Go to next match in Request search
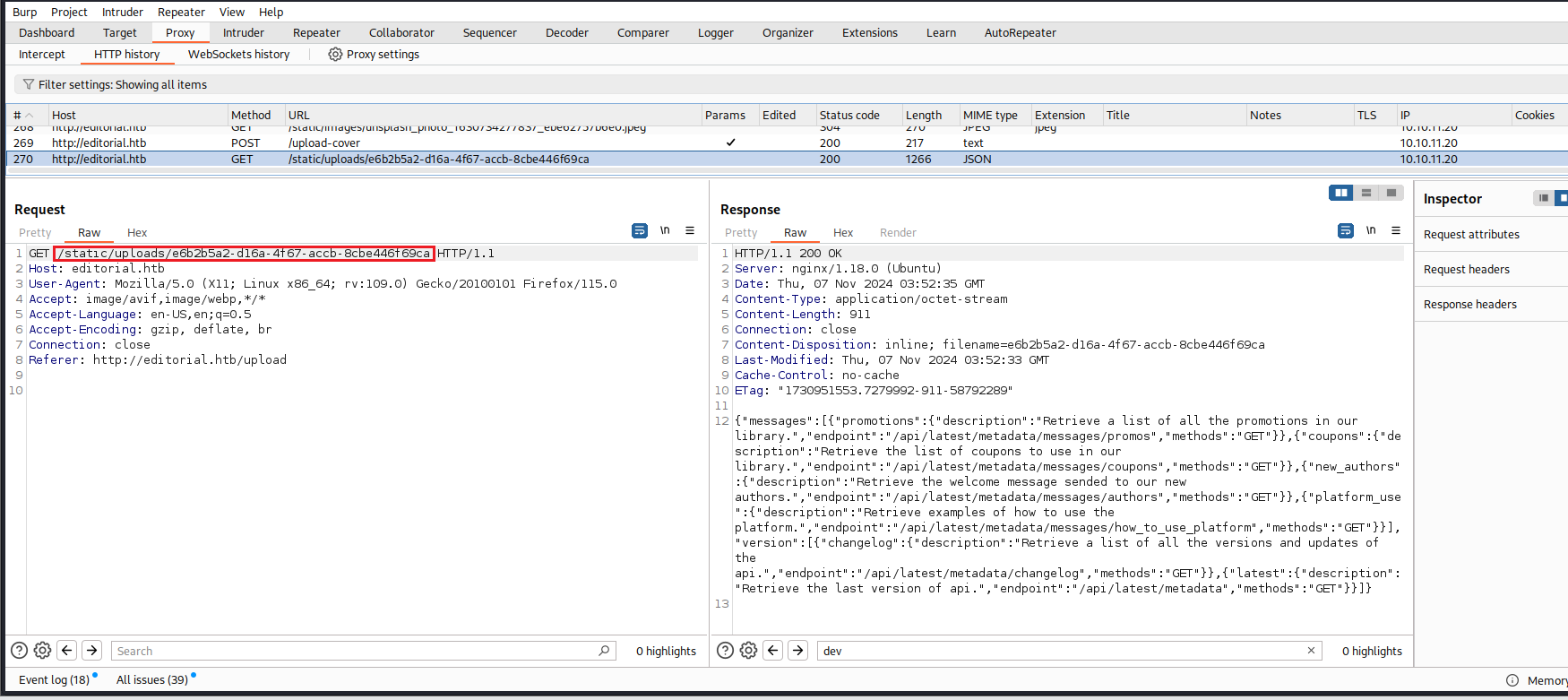 click(91, 651)
